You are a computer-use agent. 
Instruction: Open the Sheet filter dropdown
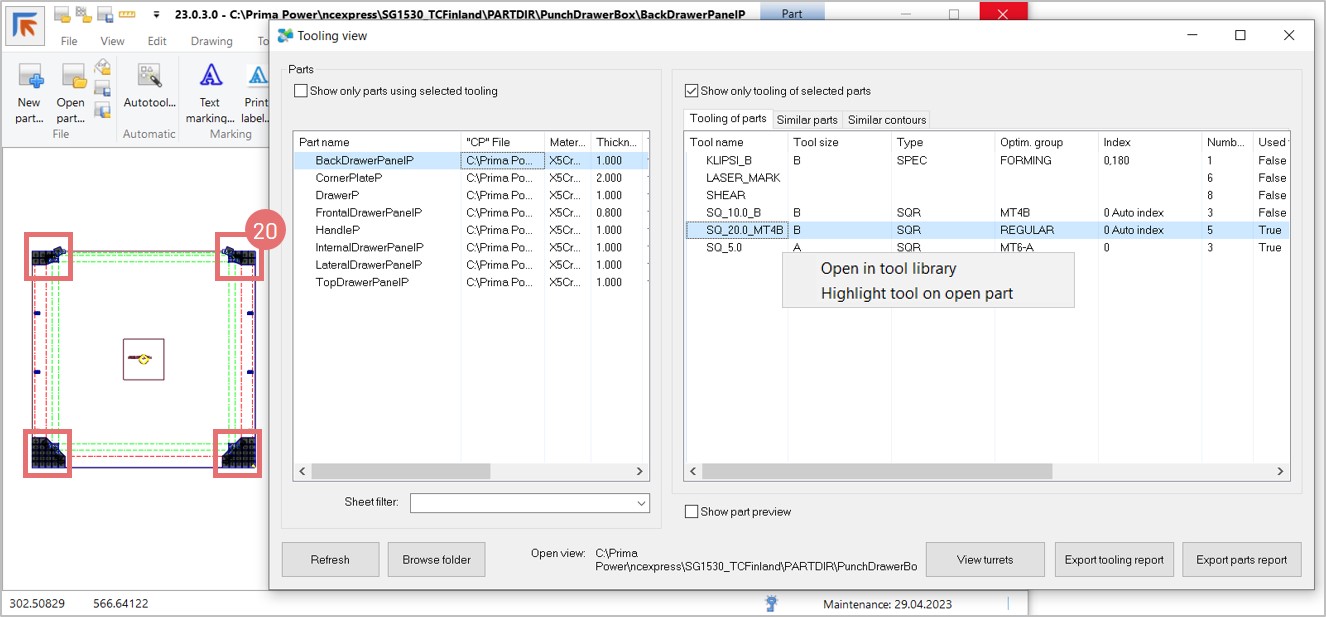[x=640, y=503]
